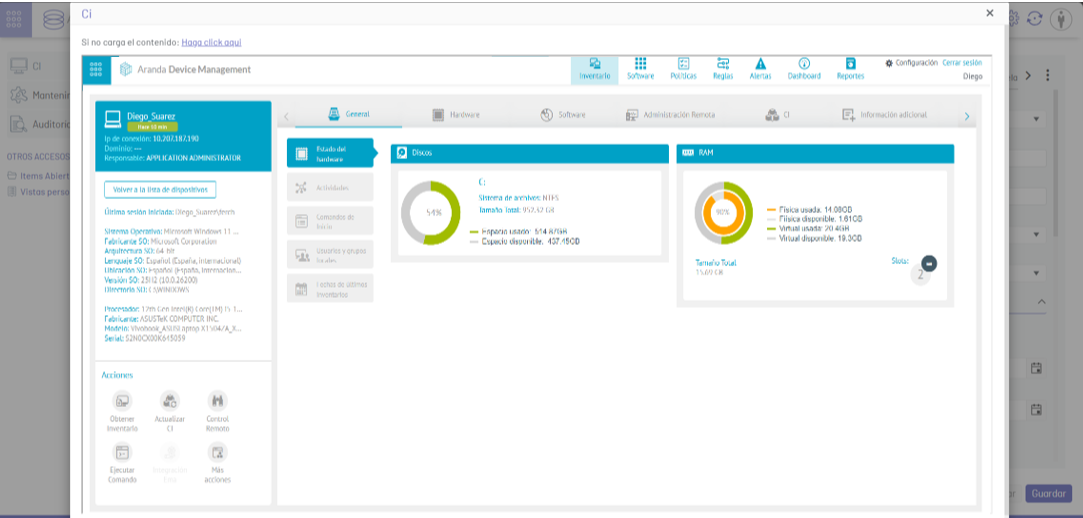This screenshot has height=518, width=1083.
Task: Open the Reportes module
Action: 850,68
